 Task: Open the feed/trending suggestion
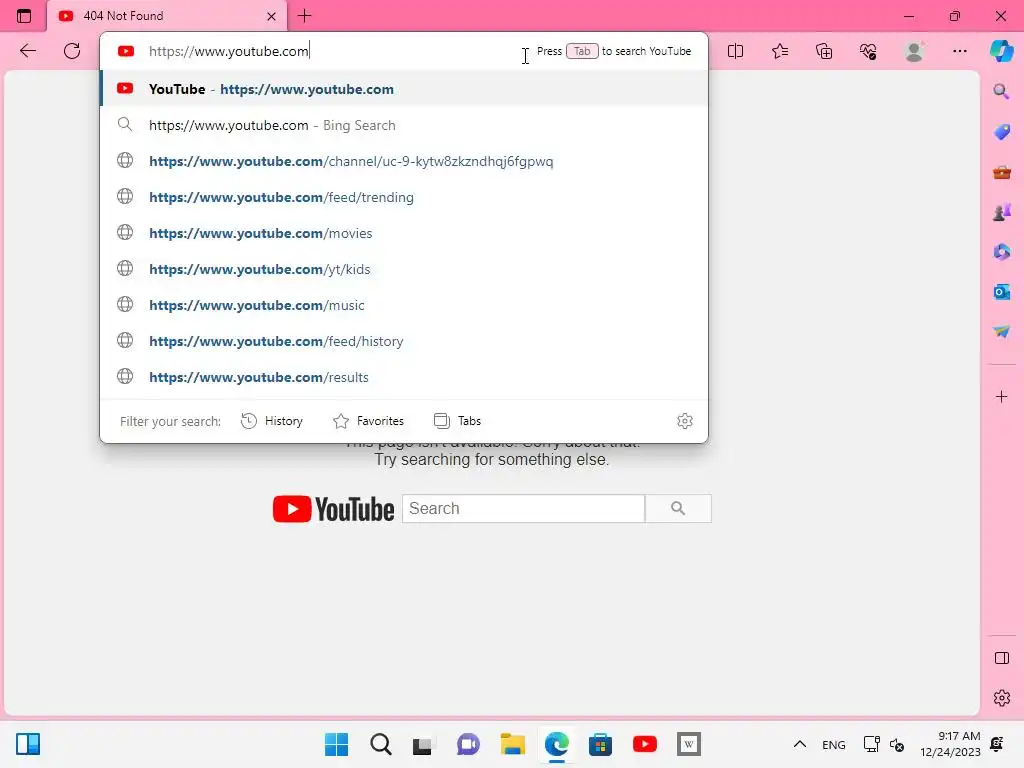coord(404,197)
